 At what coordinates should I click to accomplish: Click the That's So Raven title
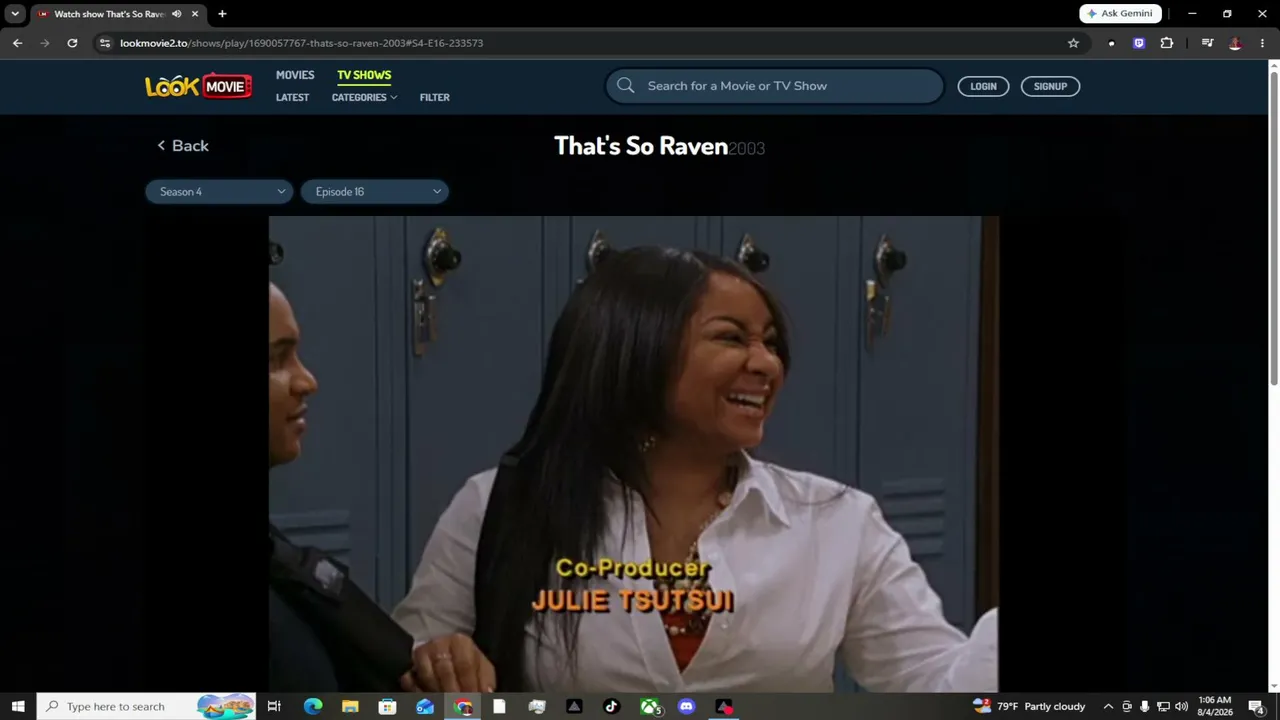point(641,146)
